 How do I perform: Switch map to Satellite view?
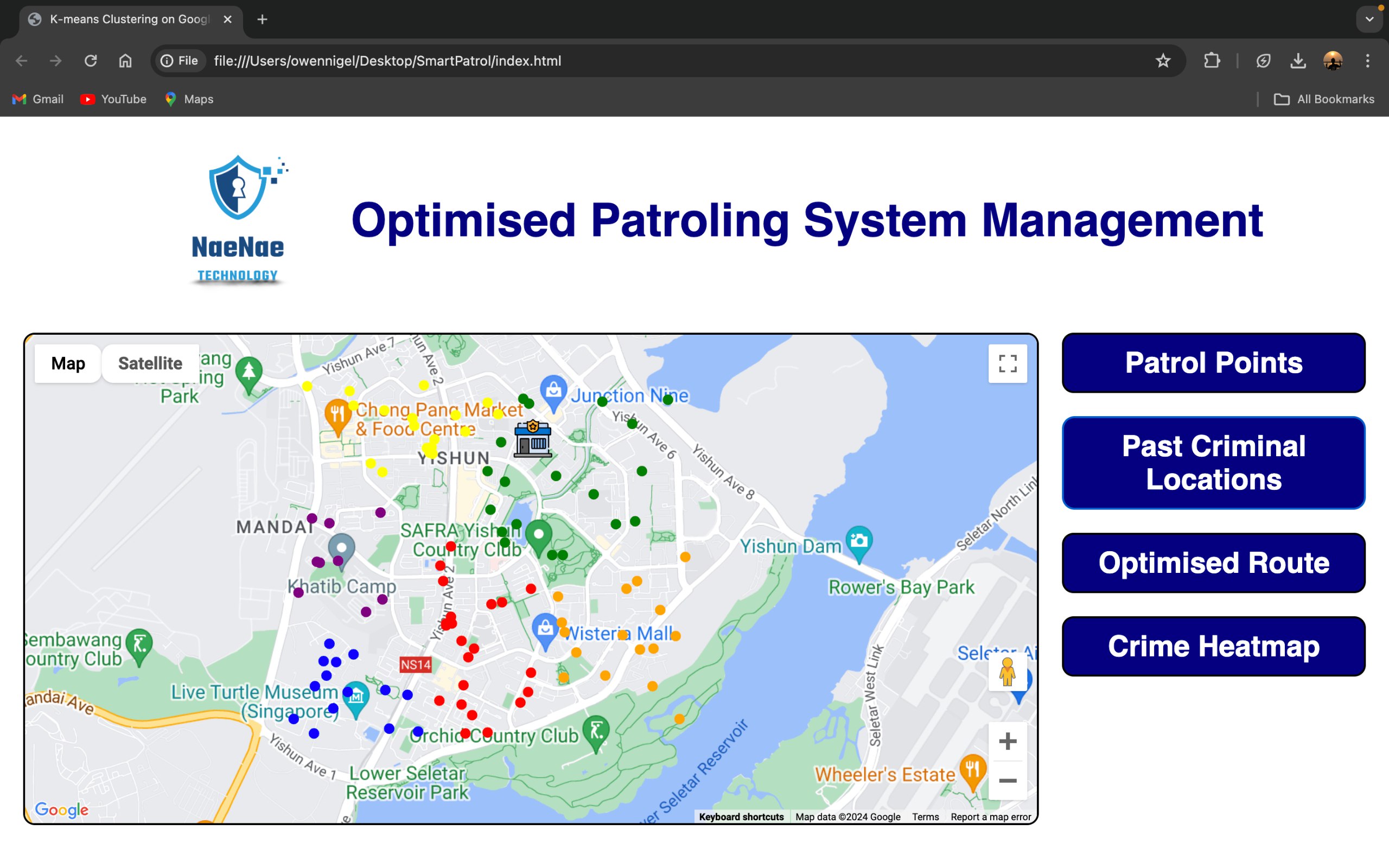coord(150,363)
